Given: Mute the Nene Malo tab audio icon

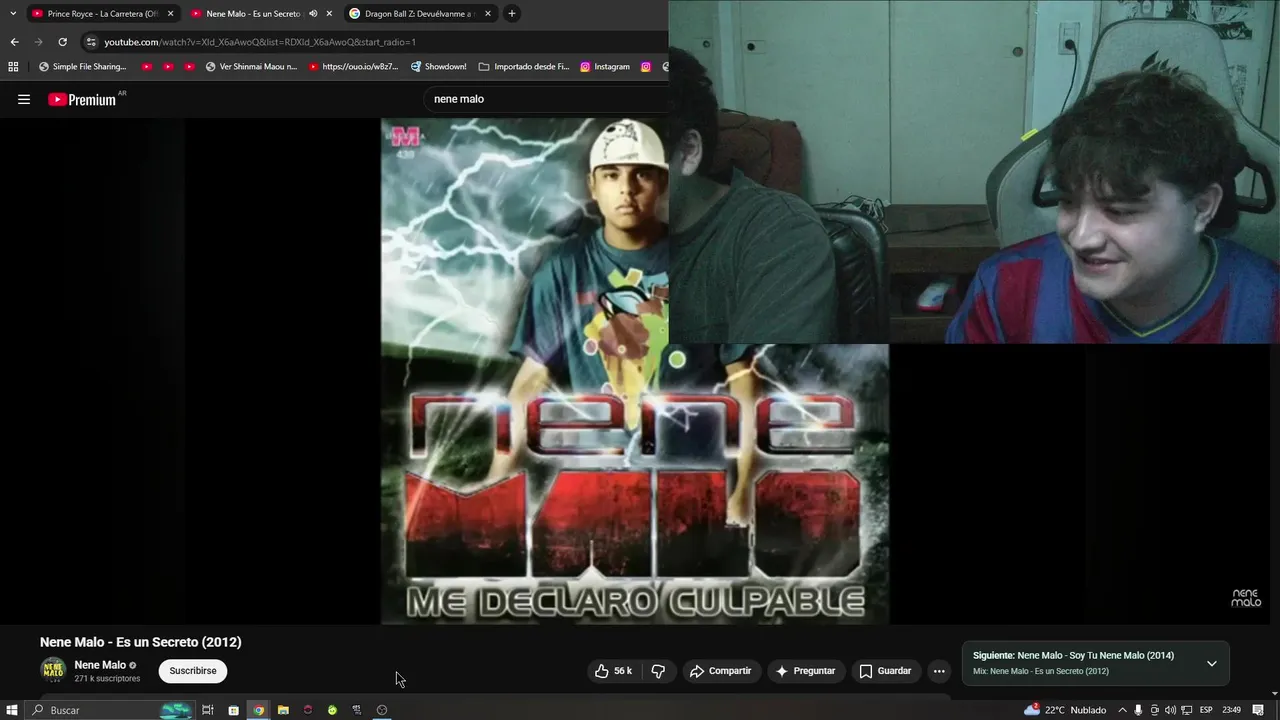Looking at the screenshot, I should 313,13.
